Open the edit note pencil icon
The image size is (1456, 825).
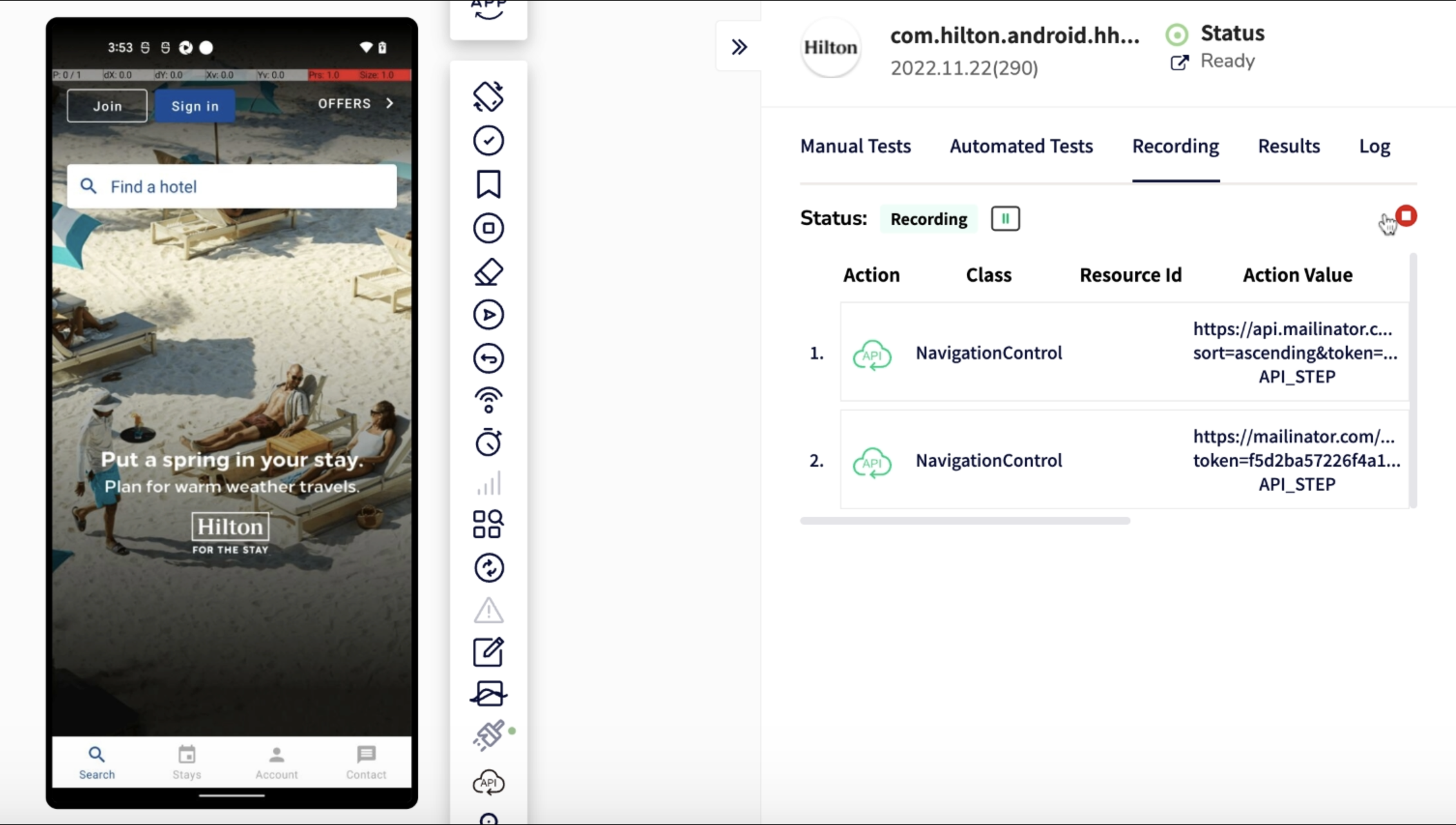tap(488, 652)
